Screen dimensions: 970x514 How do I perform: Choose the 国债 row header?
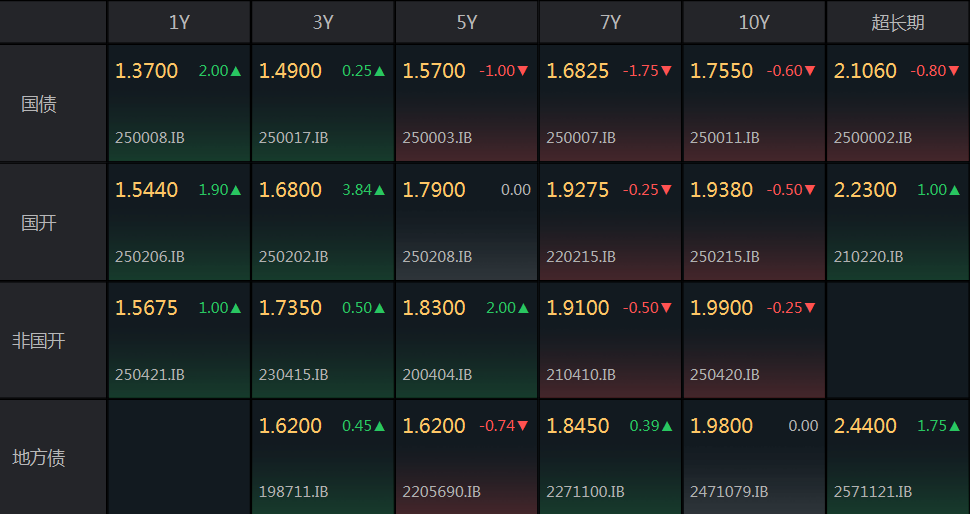pyautogui.click(x=39, y=104)
